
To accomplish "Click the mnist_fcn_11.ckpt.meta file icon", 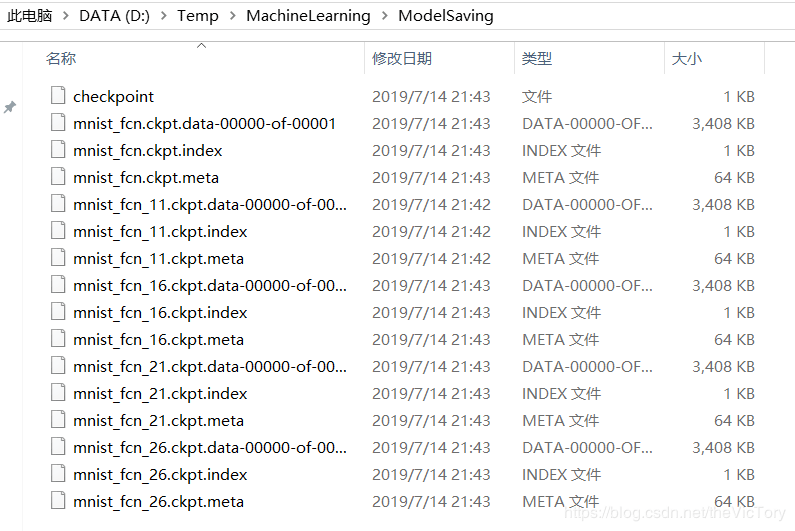I will pyautogui.click(x=58, y=258).
